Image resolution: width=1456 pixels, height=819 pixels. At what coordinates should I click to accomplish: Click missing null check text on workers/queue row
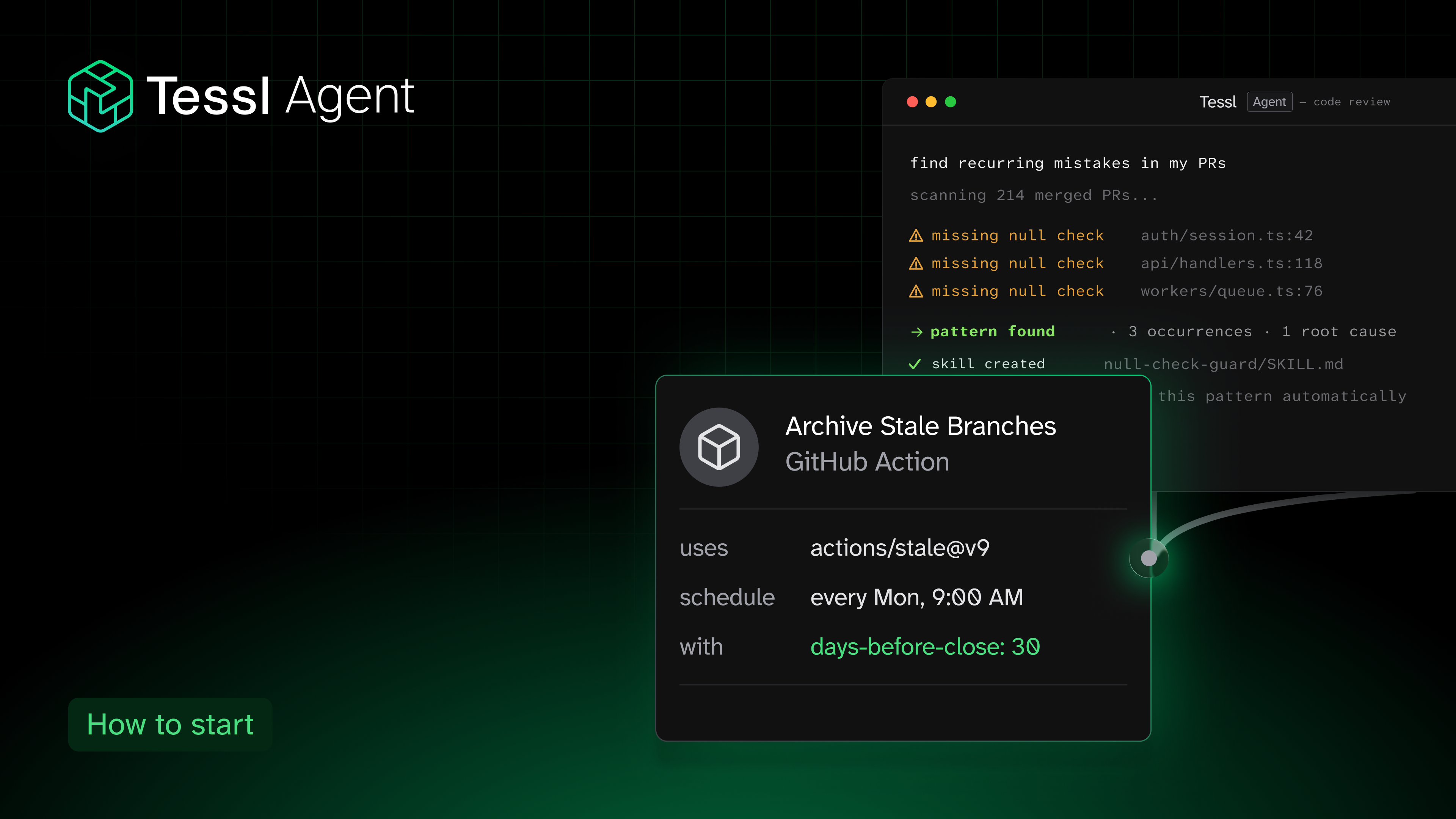[x=1017, y=291]
